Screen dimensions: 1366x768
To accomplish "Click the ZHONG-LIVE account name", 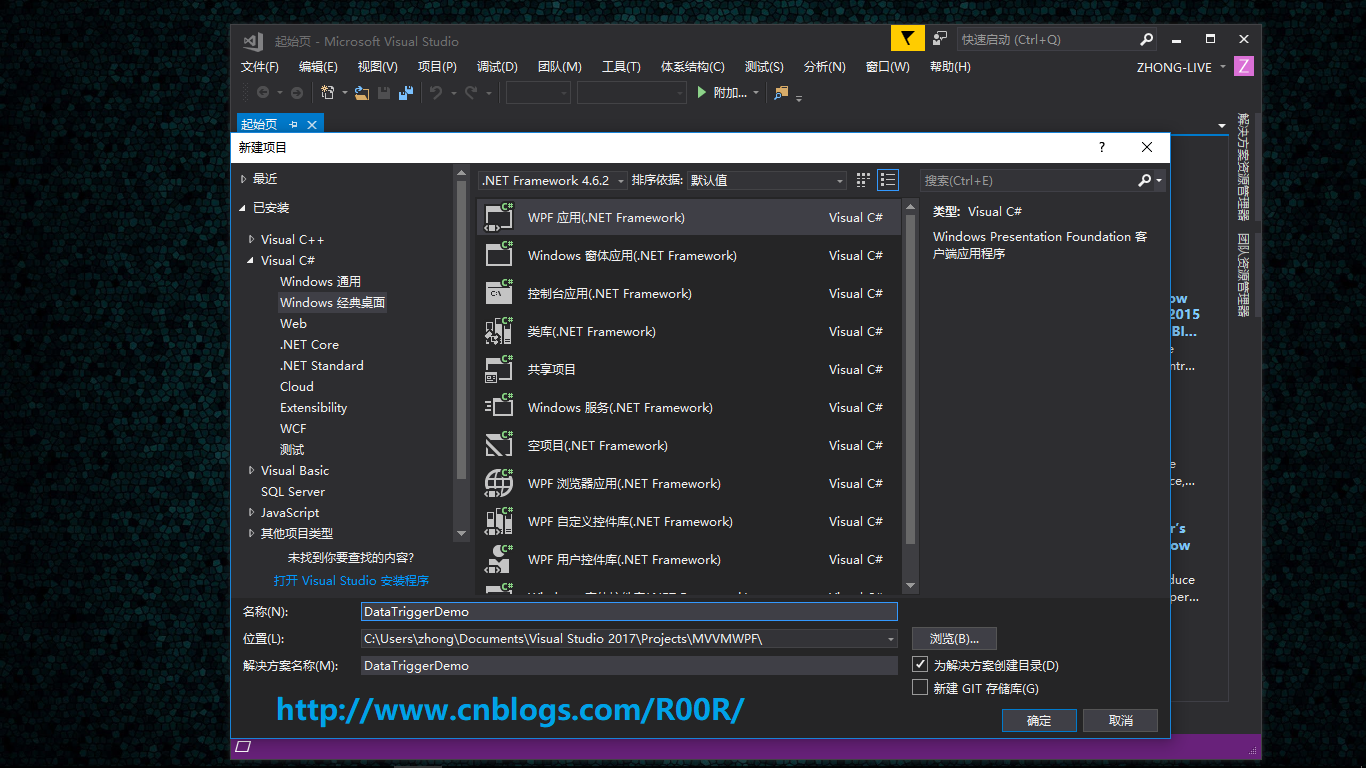I will point(1174,67).
